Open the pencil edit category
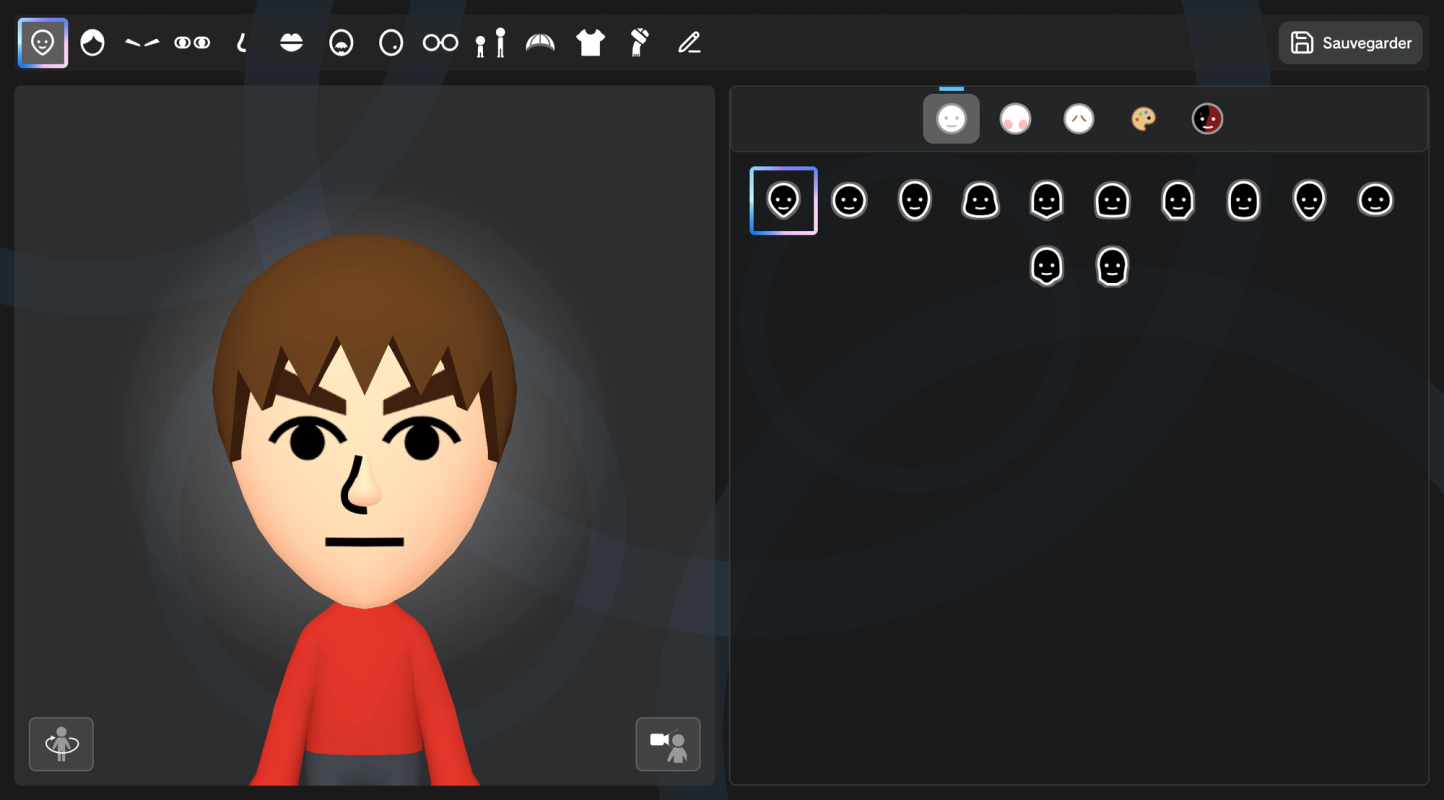Image resolution: width=1444 pixels, height=800 pixels. [x=689, y=43]
